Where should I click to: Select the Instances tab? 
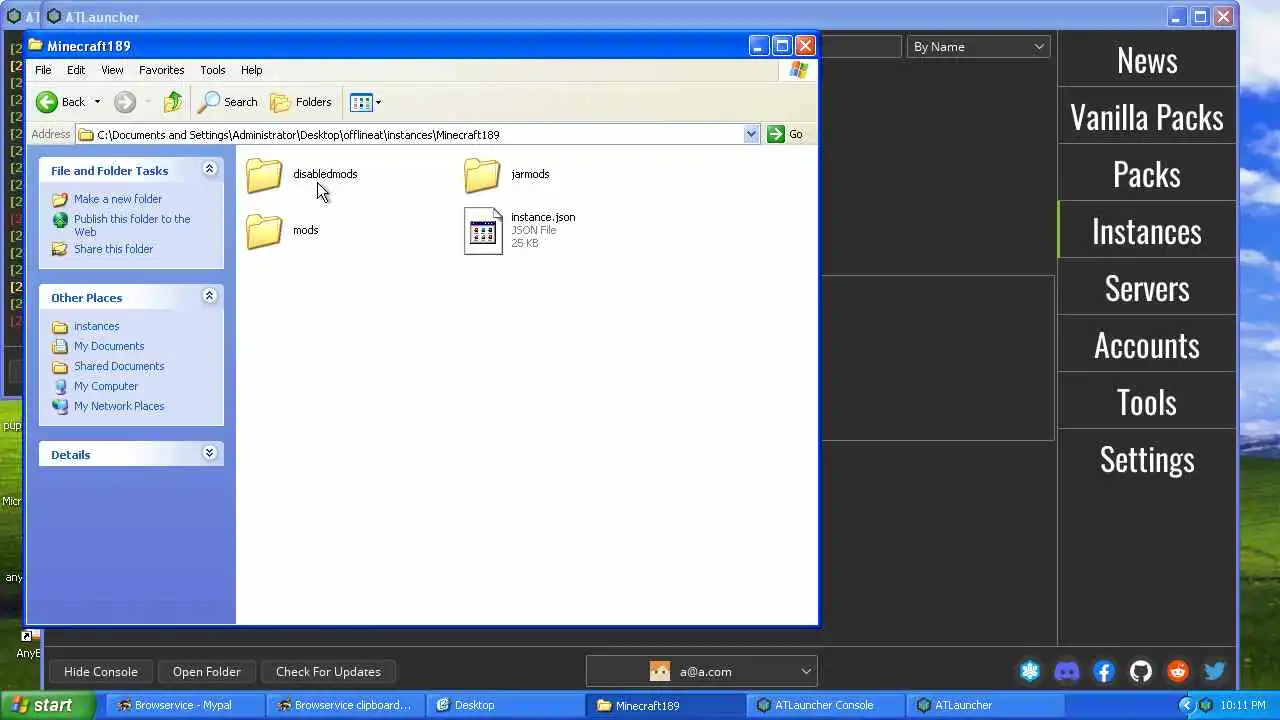[1147, 231]
